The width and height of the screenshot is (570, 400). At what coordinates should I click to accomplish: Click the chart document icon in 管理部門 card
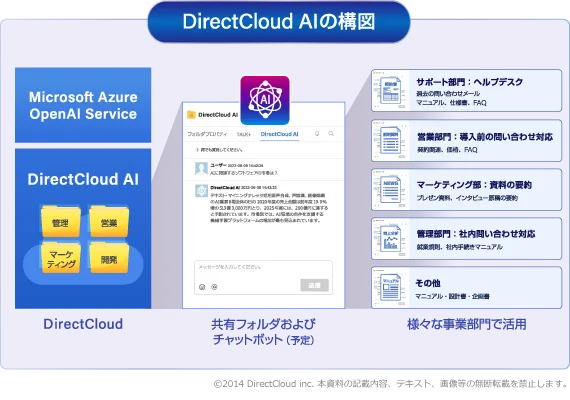(390, 239)
